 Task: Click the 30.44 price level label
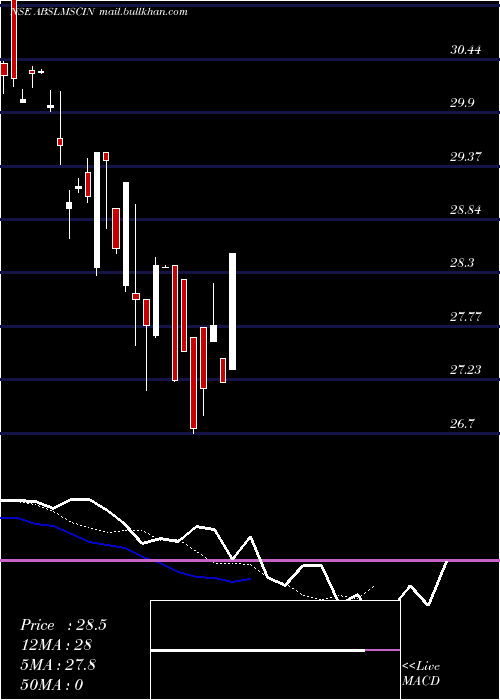(x=465, y=50)
